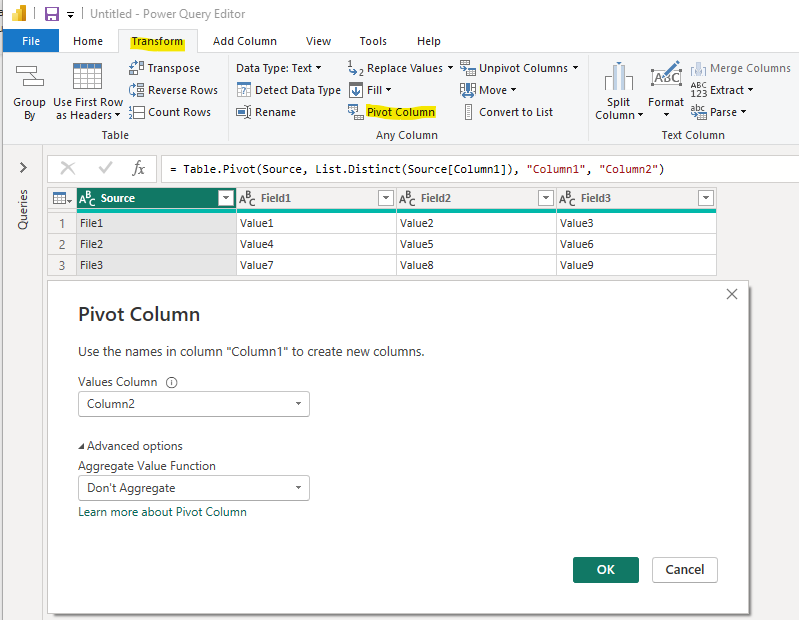The image size is (799, 620).
Task: Click Count Rows in Table group
Action: [x=170, y=112]
